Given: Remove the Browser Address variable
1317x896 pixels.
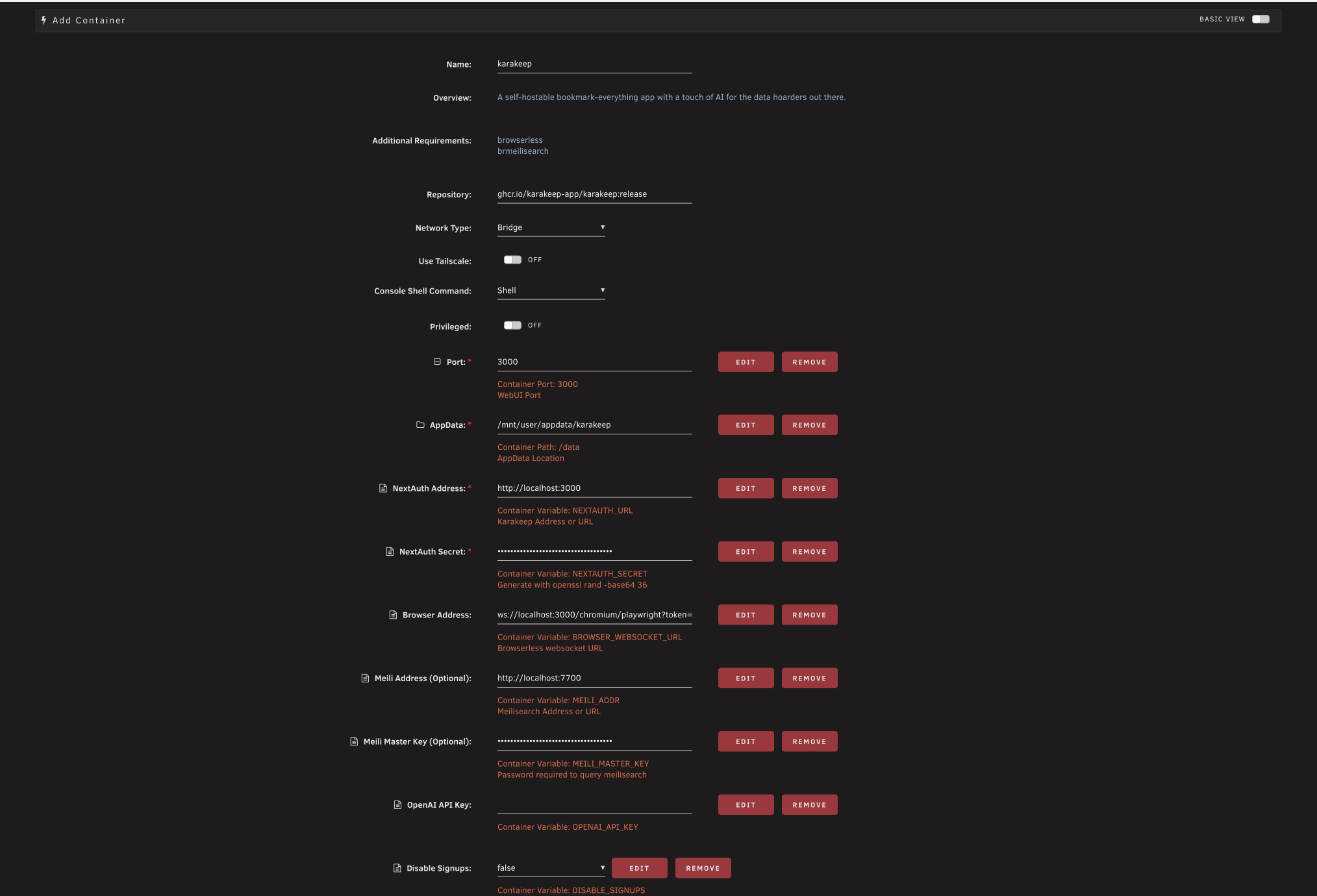Looking at the screenshot, I should [809, 615].
